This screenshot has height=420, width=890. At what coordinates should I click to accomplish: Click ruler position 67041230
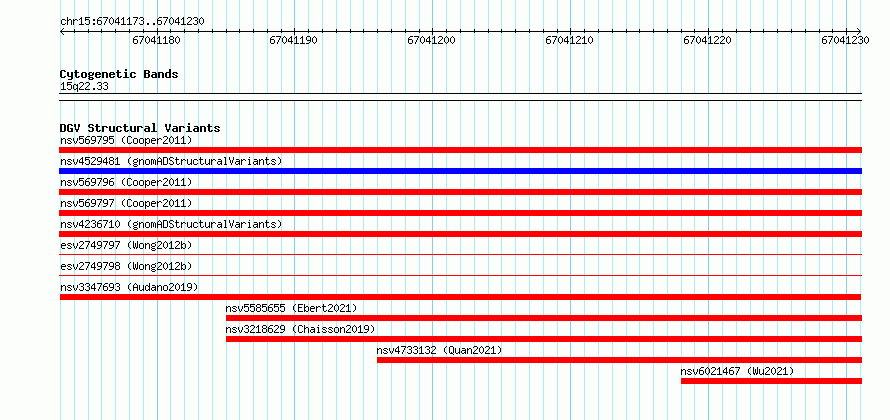(846, 40)
